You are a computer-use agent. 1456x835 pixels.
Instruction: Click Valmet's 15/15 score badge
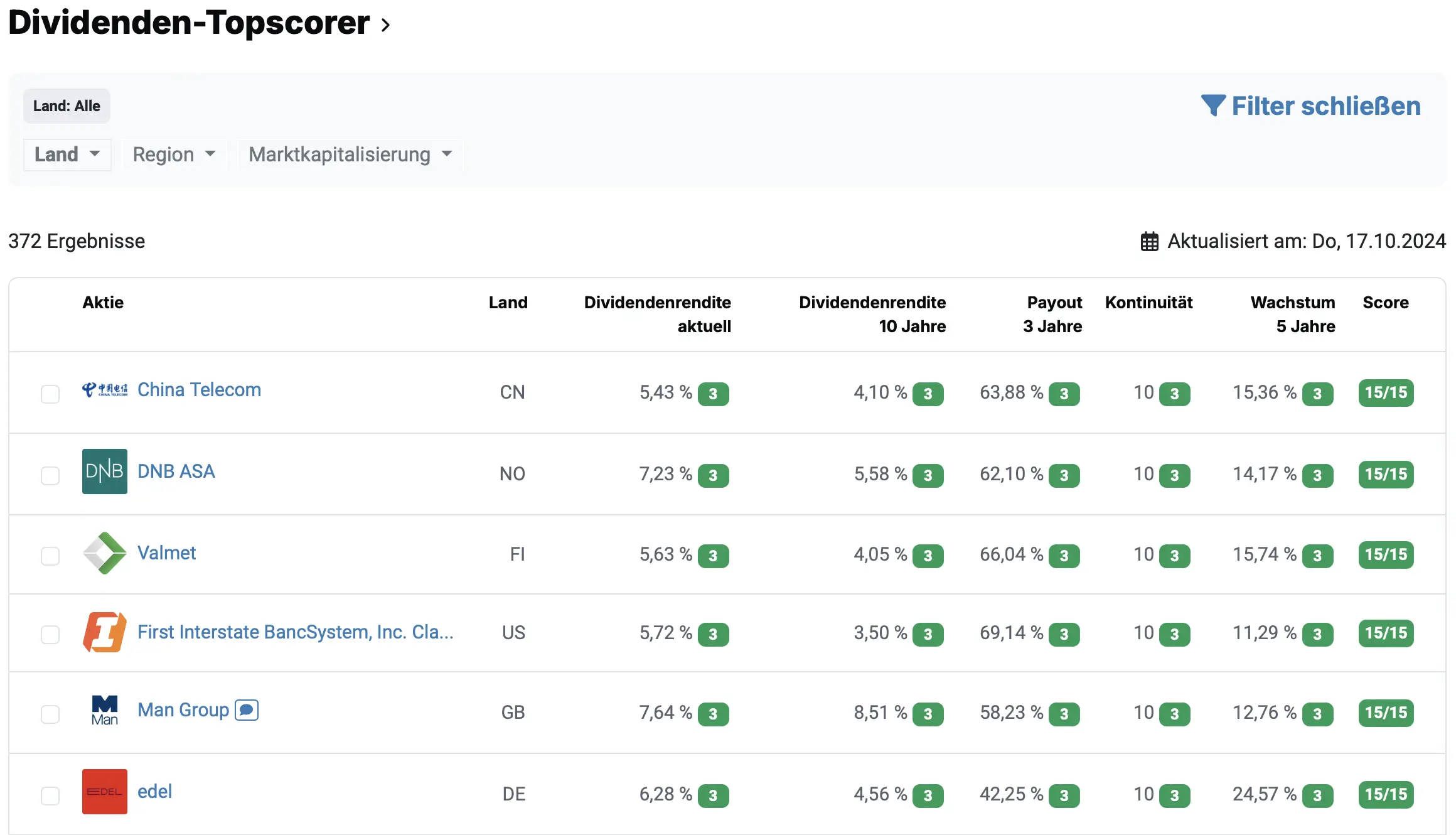point(1386,555)
